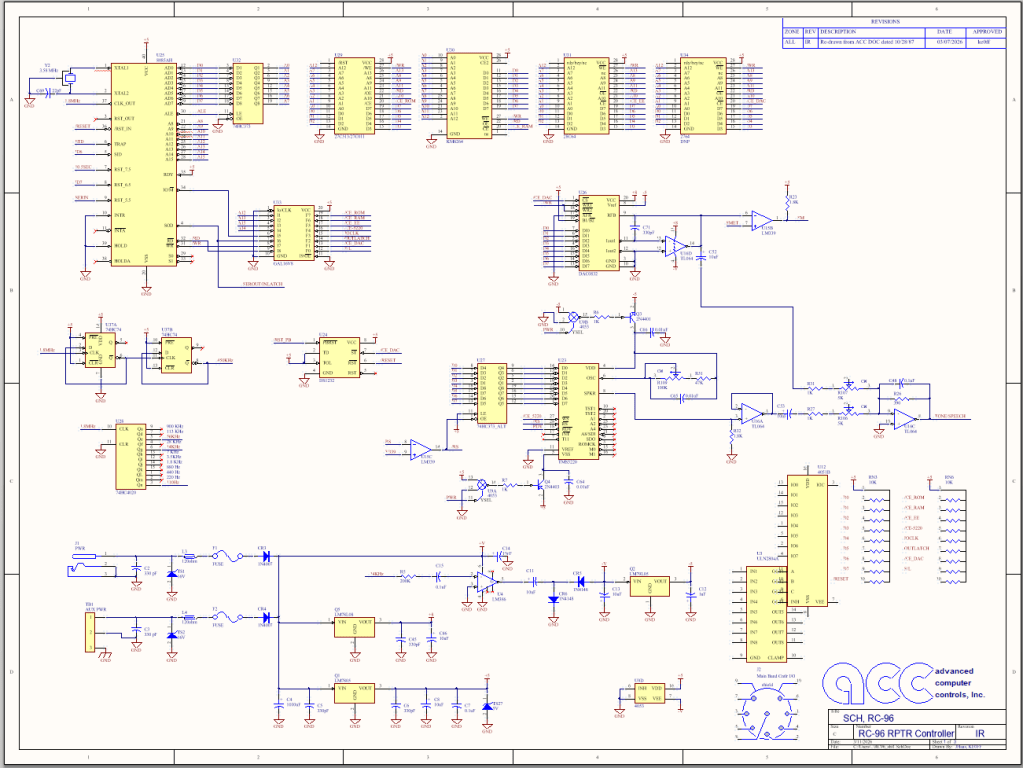Select the SEROUT/INLATCH net label
Image resolution: width=1023 pixels, height=768 pixels.
tap(263, 283)
